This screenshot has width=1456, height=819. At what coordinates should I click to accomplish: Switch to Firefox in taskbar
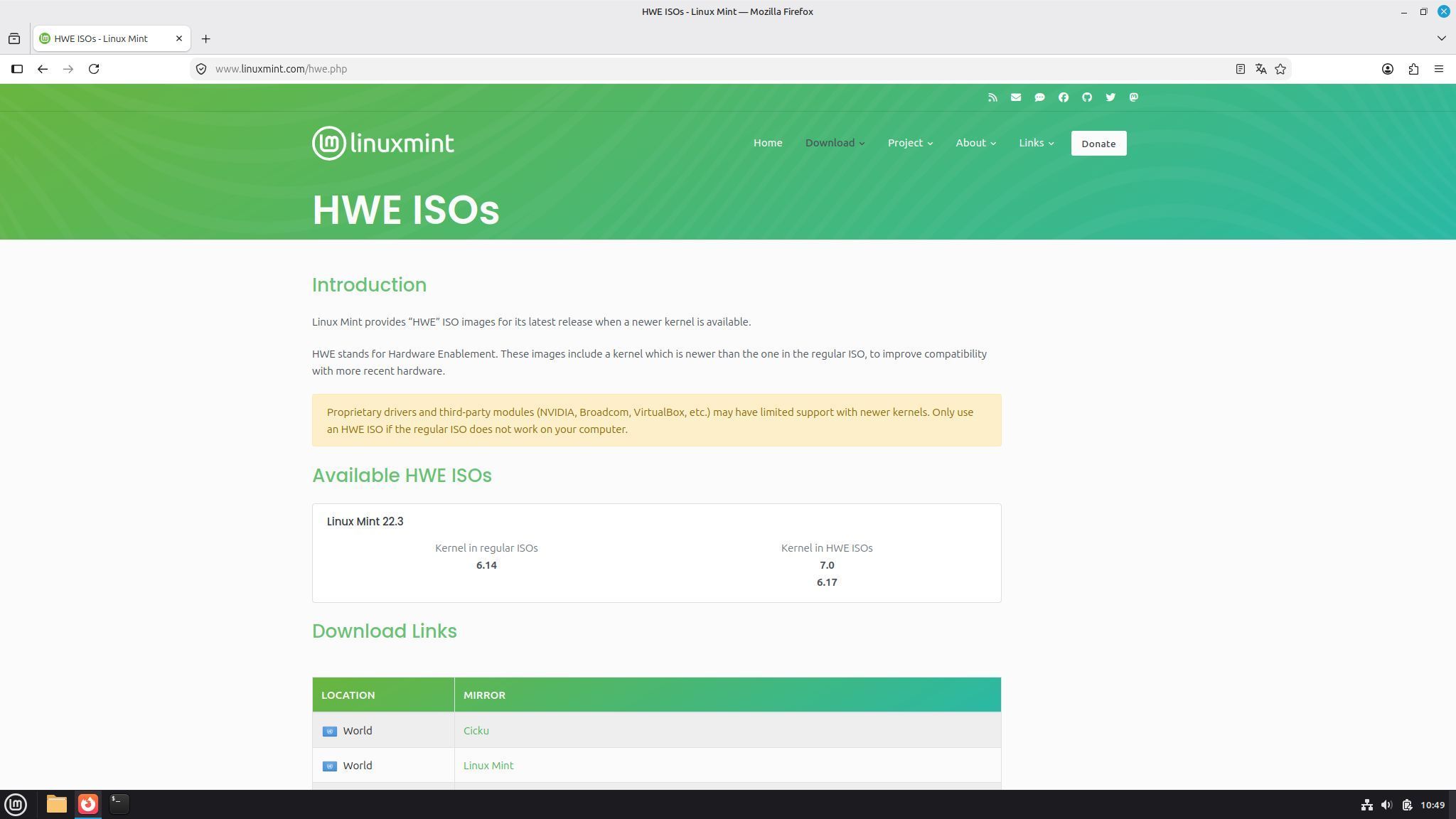click(88, 804)
